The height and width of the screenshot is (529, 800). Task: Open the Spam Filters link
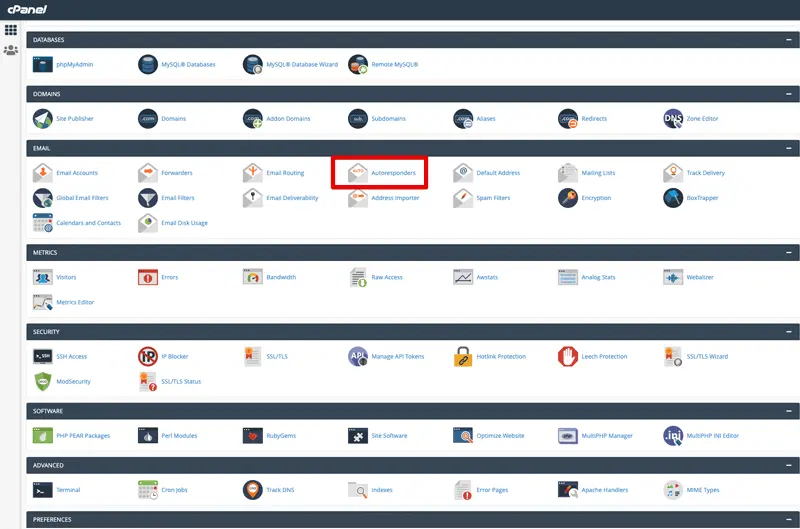pyautogui.click(x=493, y=198)
